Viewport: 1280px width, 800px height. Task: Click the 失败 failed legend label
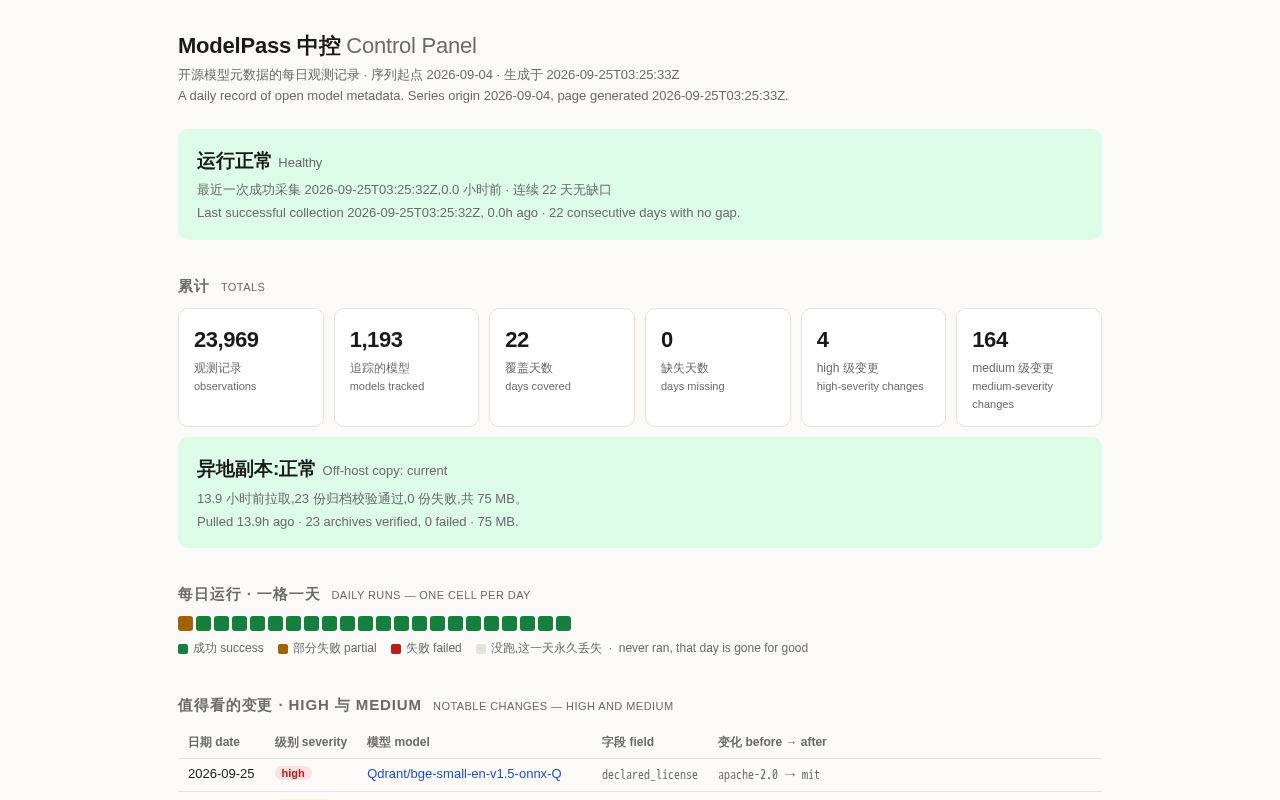click(434, 648)
